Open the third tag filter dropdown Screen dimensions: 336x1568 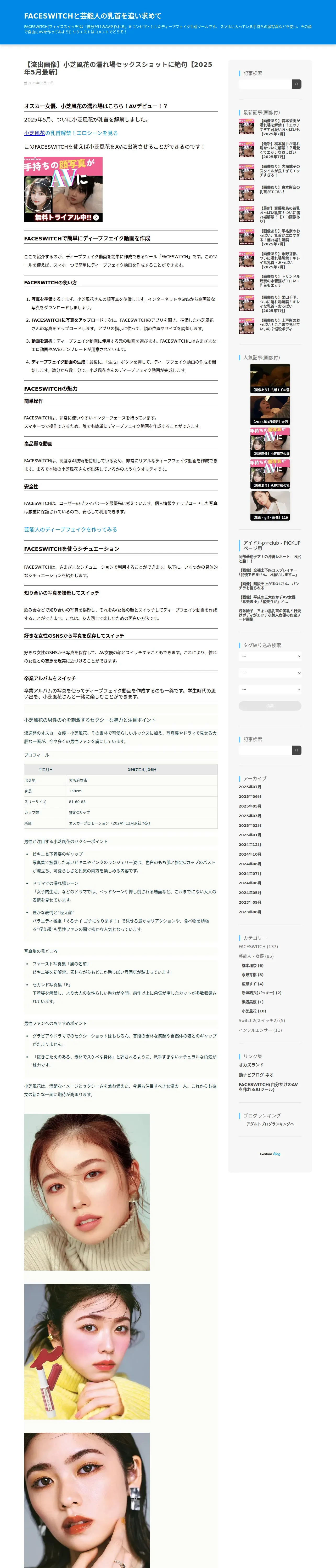pyautogui.click(x=270, y=689)
